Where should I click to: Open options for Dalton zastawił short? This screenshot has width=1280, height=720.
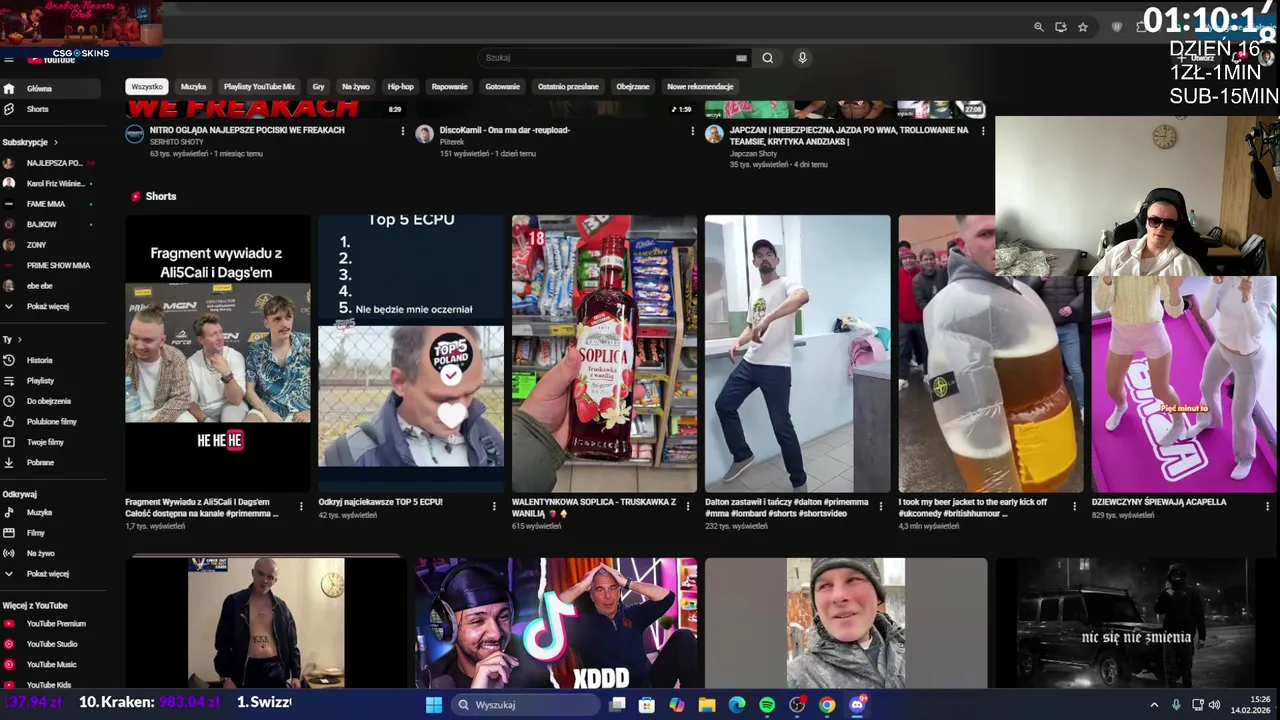[x=881, y=507]
